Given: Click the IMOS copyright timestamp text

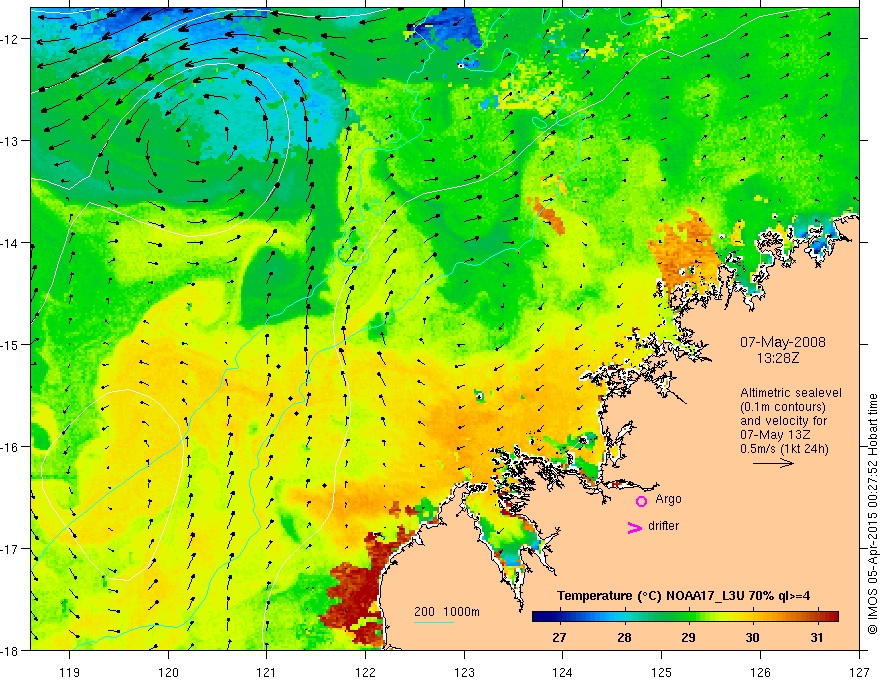Looking at the screenshot, I should click(872, 515).
